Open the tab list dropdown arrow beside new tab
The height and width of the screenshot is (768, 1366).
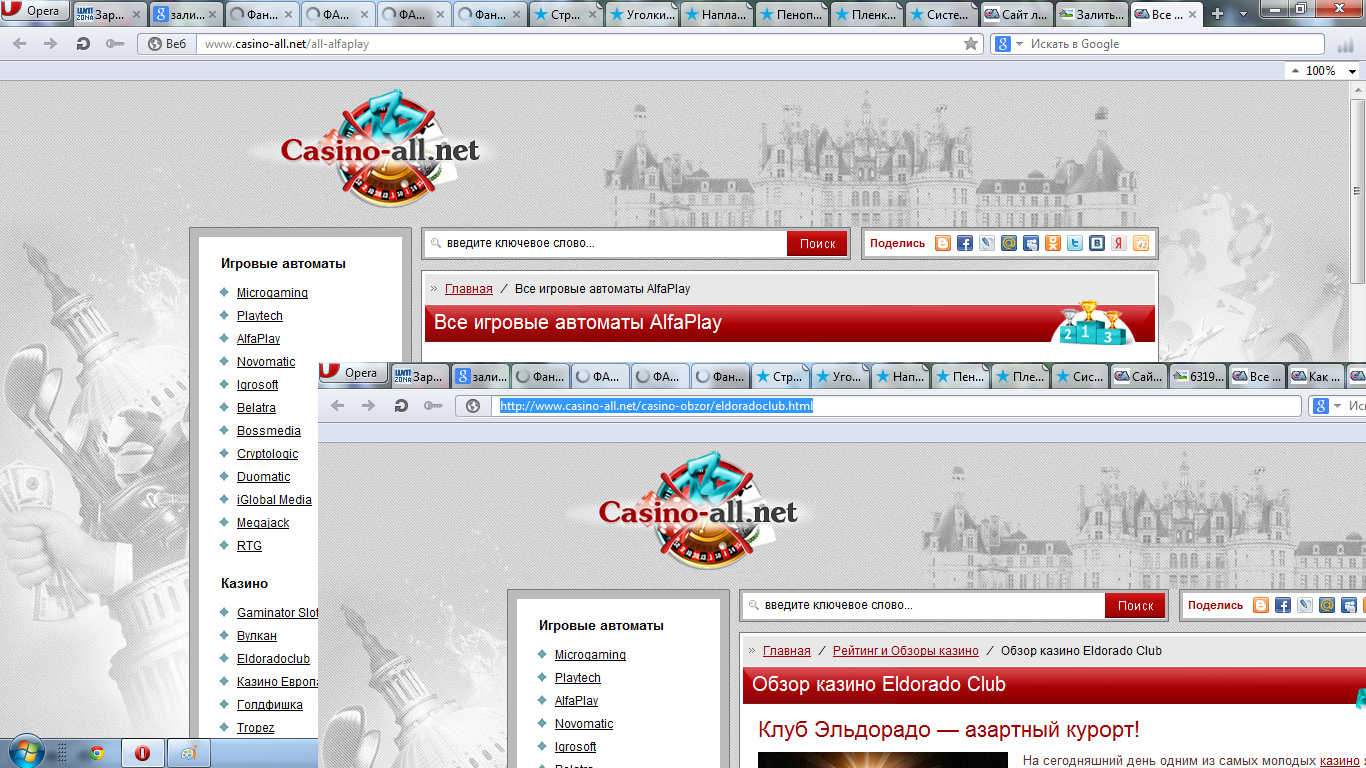(1244, 14)
